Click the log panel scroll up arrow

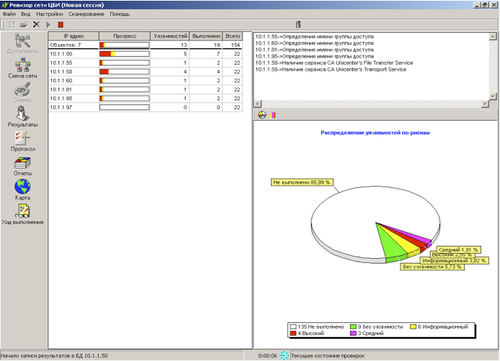(x=493, y=37)
